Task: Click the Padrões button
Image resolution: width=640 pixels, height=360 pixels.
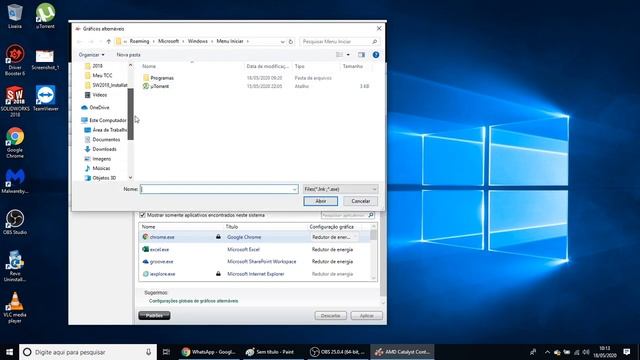Action: (x=154, y=316)
